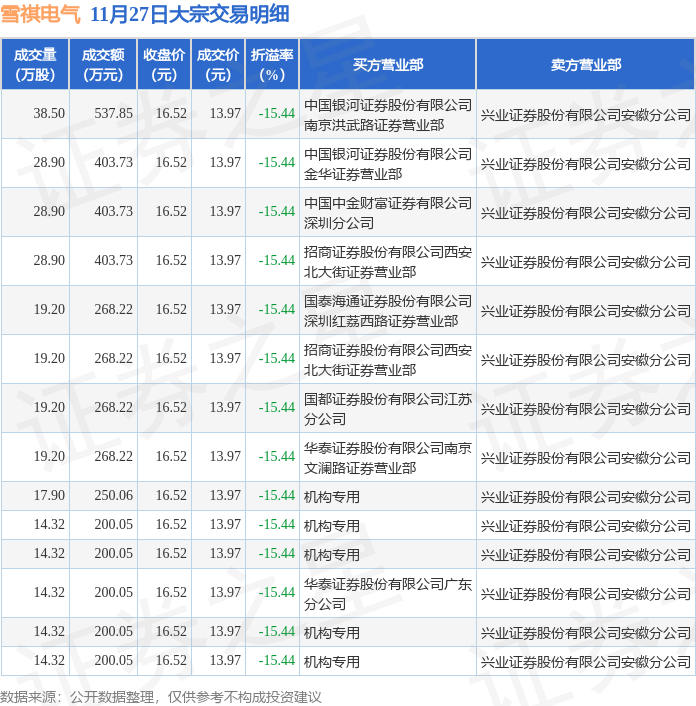Click the data source note 数据来源

[161, 697]
